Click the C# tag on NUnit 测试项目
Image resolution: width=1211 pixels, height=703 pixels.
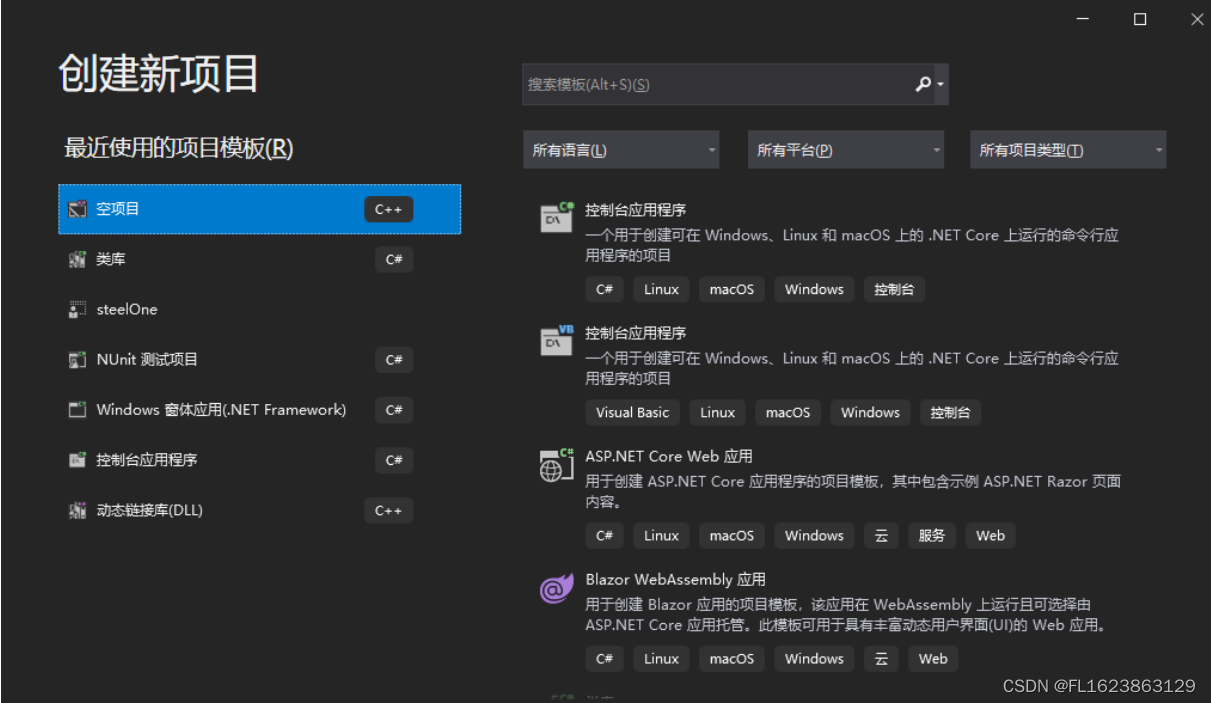click(x=394, y=359)
